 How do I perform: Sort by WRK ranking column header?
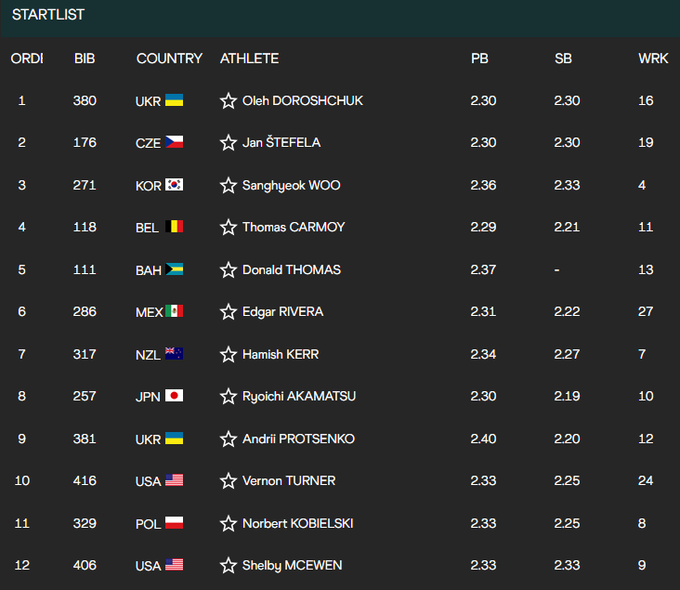tap(653, 58)
